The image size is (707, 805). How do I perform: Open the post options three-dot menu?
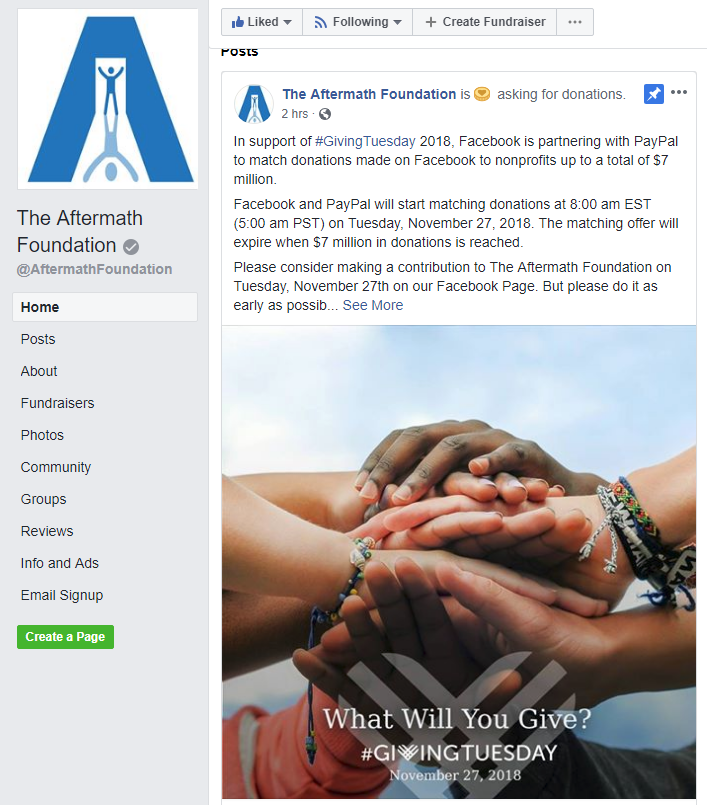679,92
